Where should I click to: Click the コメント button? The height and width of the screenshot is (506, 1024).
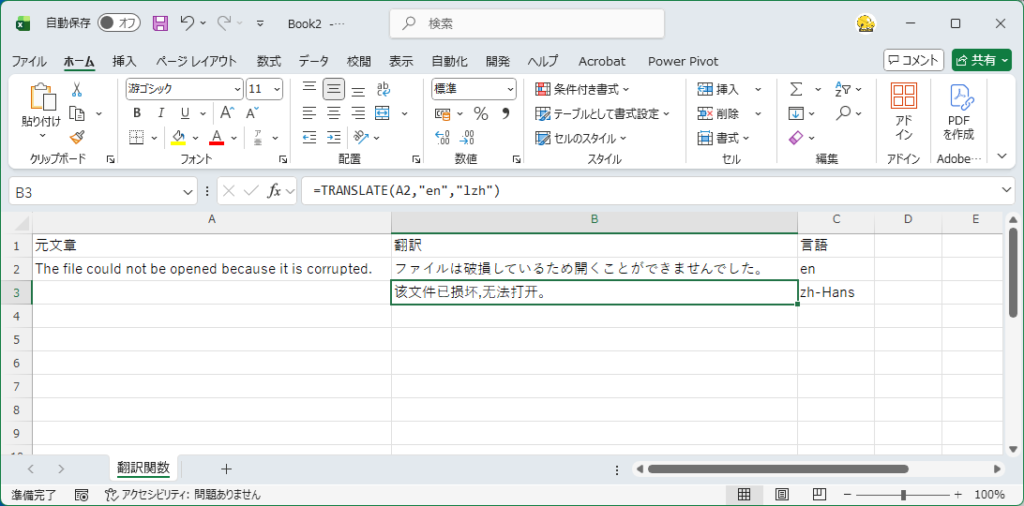[913, 61]
